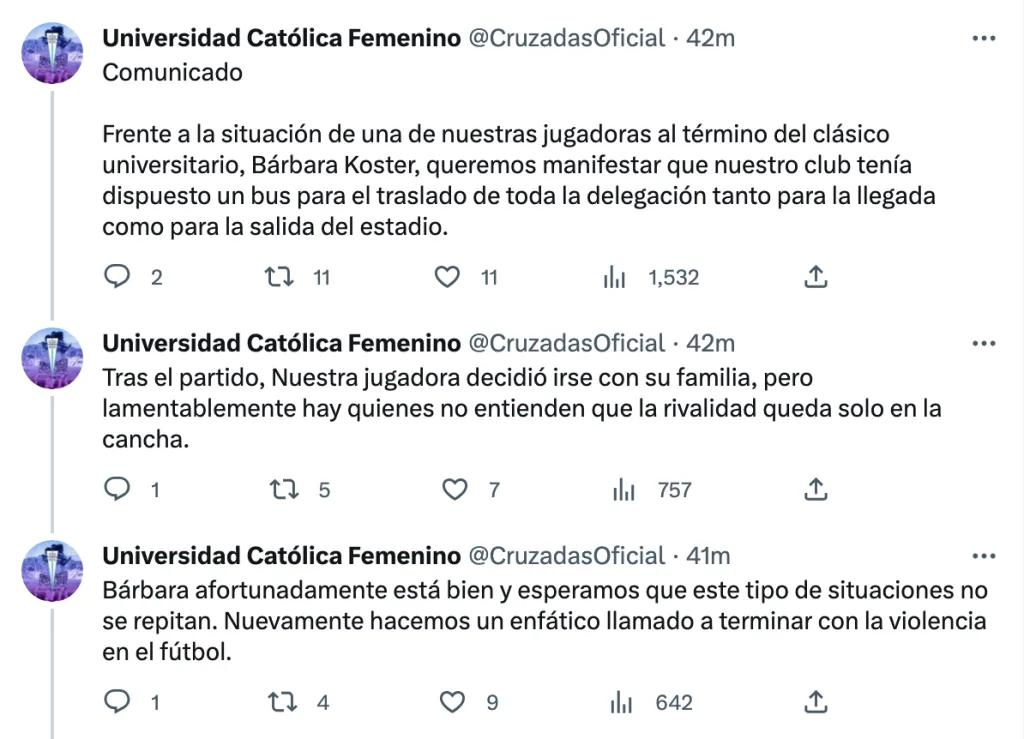Open more options on the second tweet
This screenshot has width=1024, height=739.
[984, 343]
